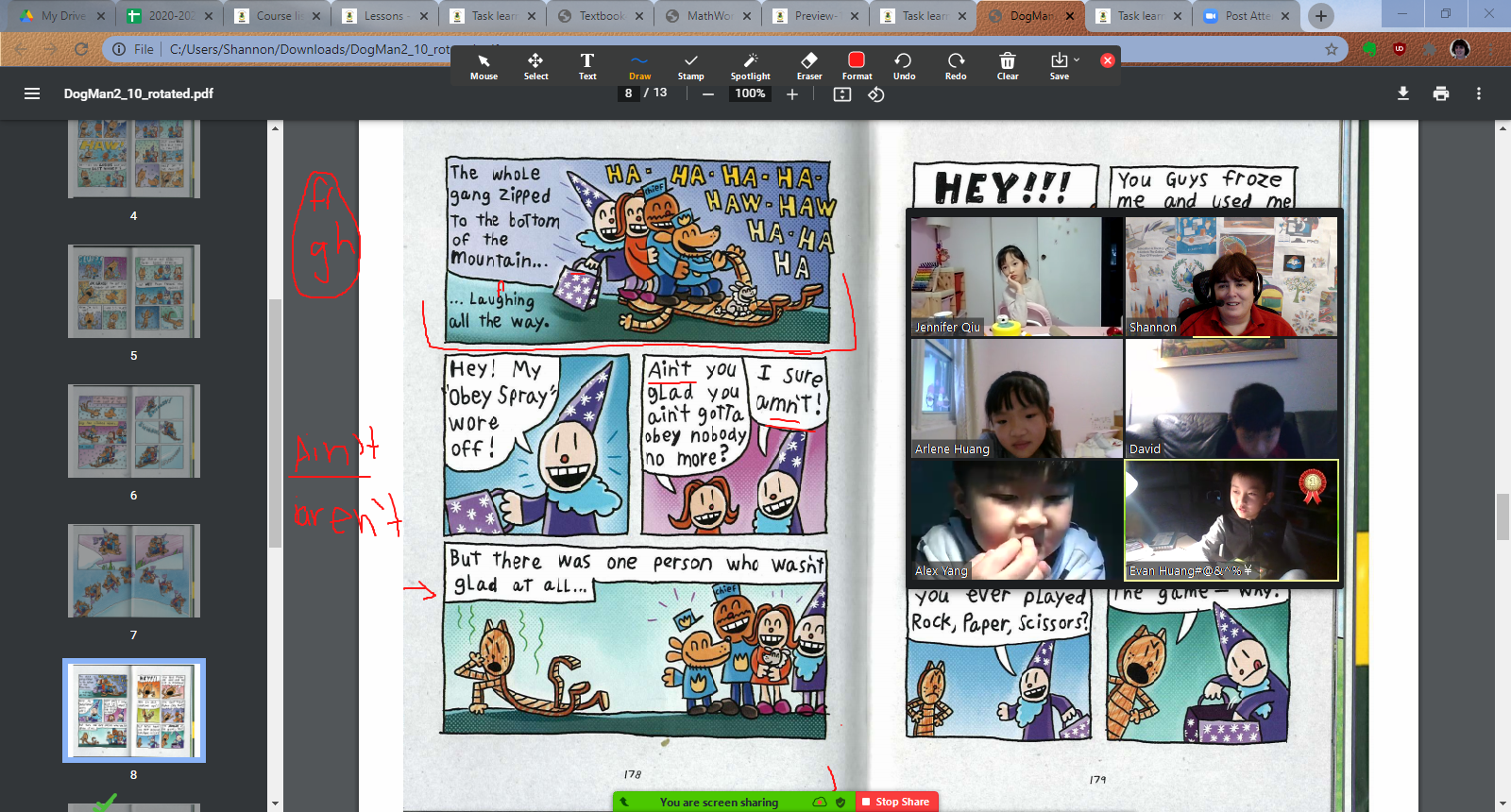1511x812 pixels.
Task: Click the 100% zoom level field
Action: click(751, 93)
